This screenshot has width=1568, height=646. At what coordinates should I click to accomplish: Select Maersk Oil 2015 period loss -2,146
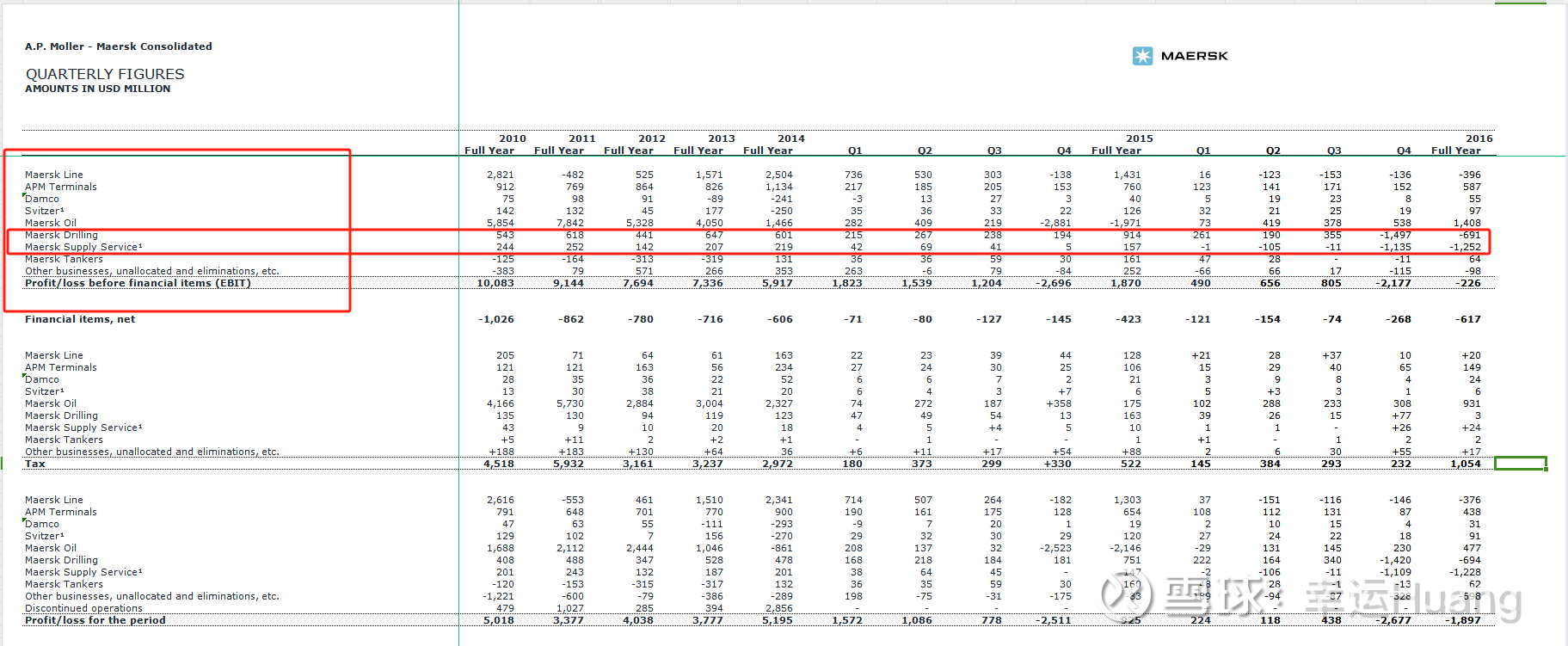pos(1124,548)
